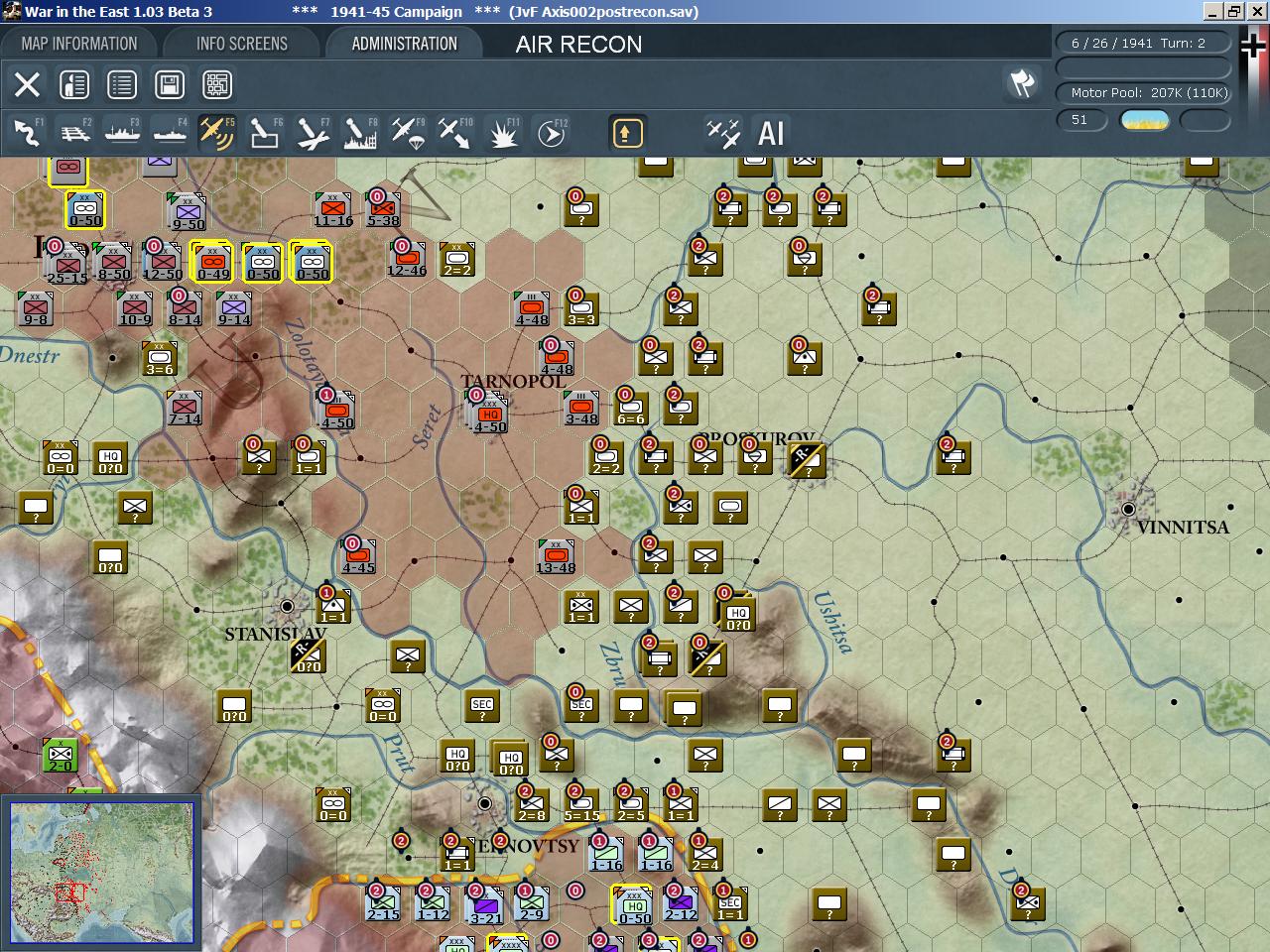Click the X close icon in the toolbar
The image size is (1270, 952).
[27, 84]
